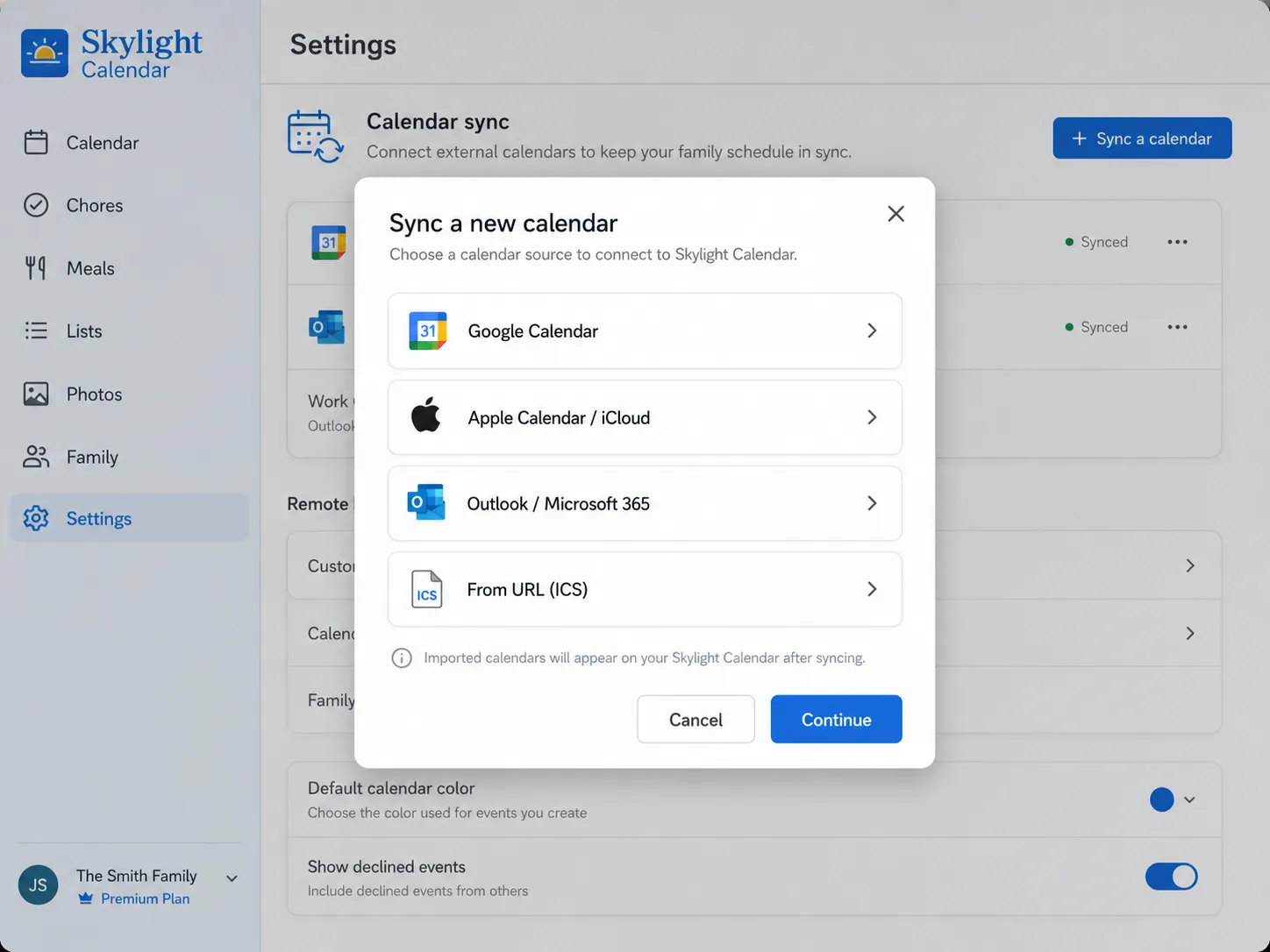The width and height of the screenshot is (1270, 952).
Task: Open more options for Outlook synced calendar
Action: tap(1177, 327)
